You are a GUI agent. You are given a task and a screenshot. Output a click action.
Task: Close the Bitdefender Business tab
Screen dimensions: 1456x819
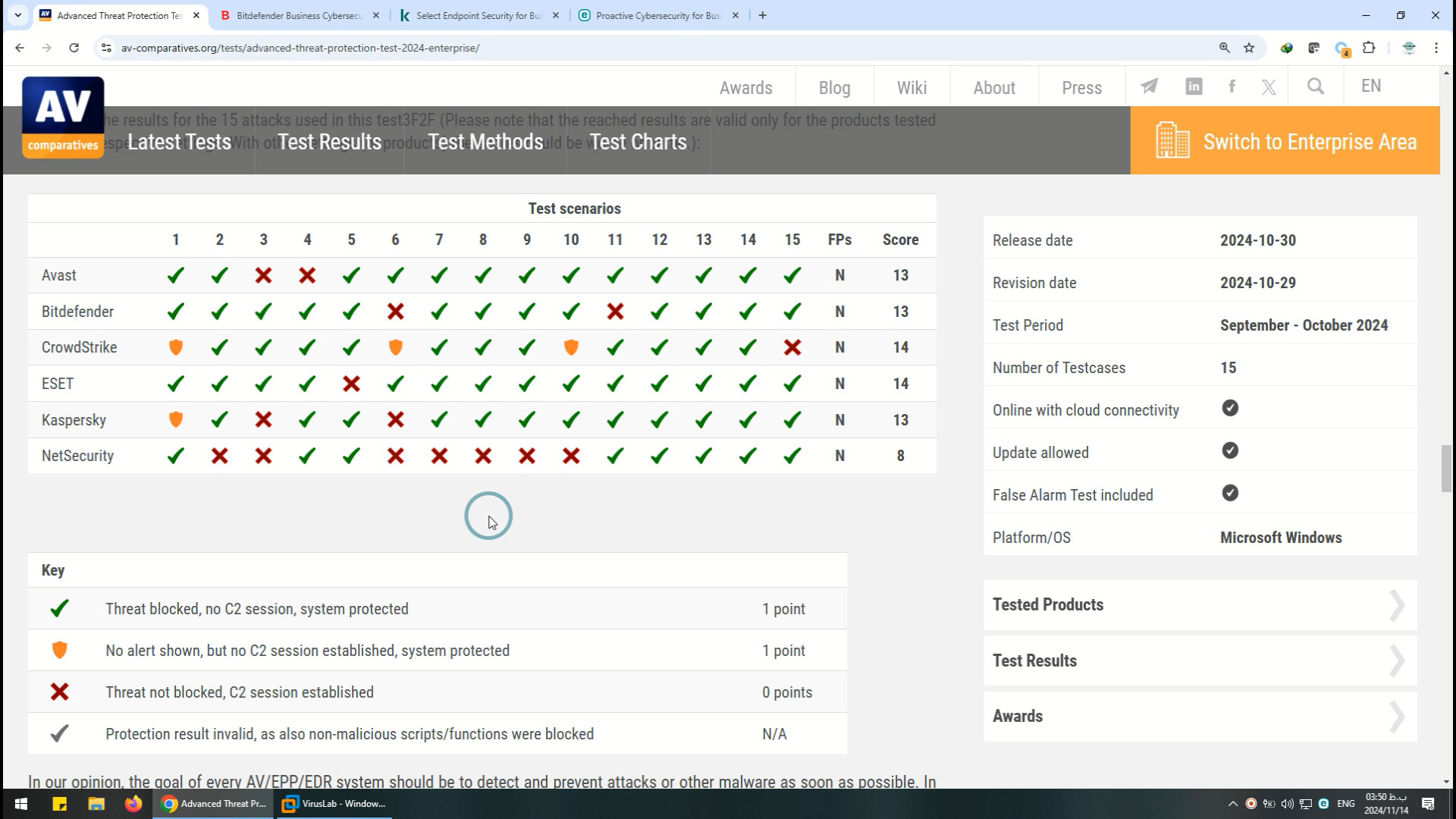(x=376, y=15)
